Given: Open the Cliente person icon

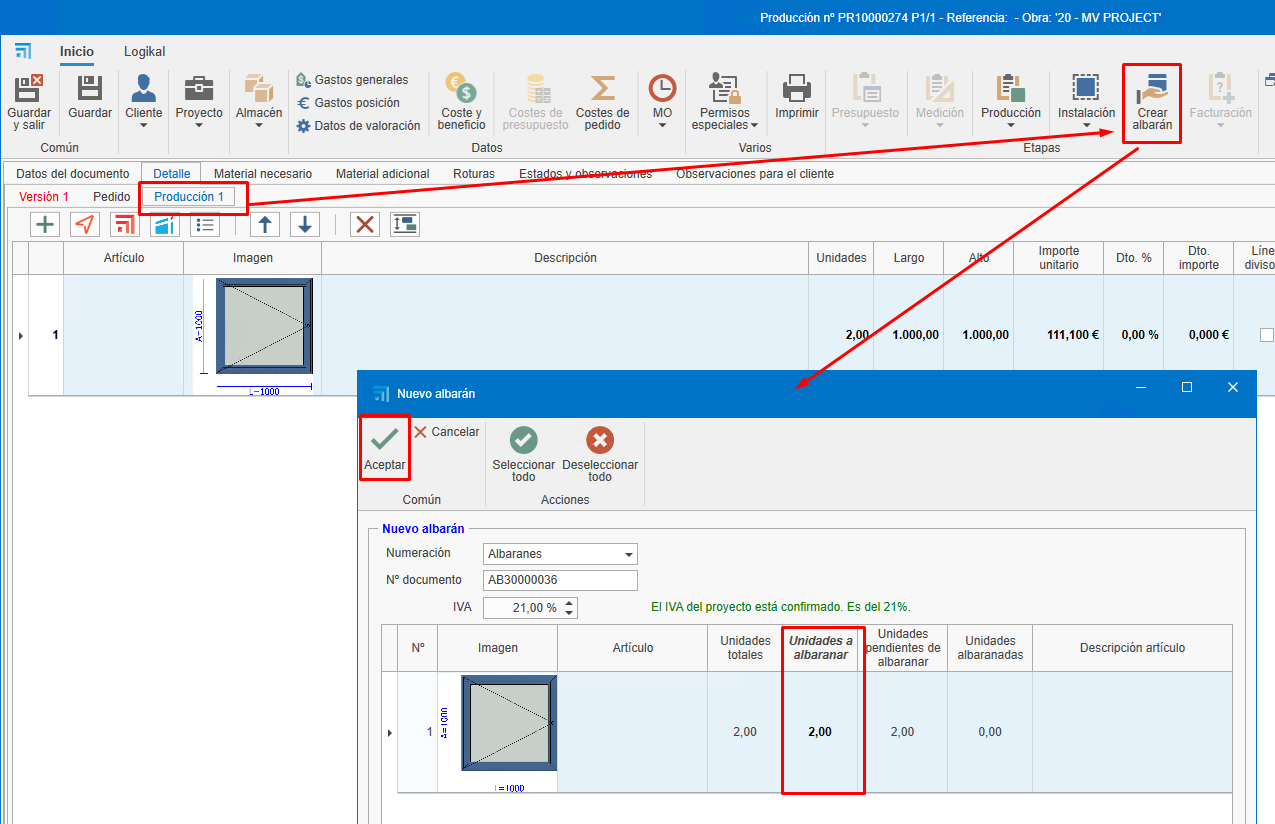Looking at the screenshot, I should tap(143, 88).
